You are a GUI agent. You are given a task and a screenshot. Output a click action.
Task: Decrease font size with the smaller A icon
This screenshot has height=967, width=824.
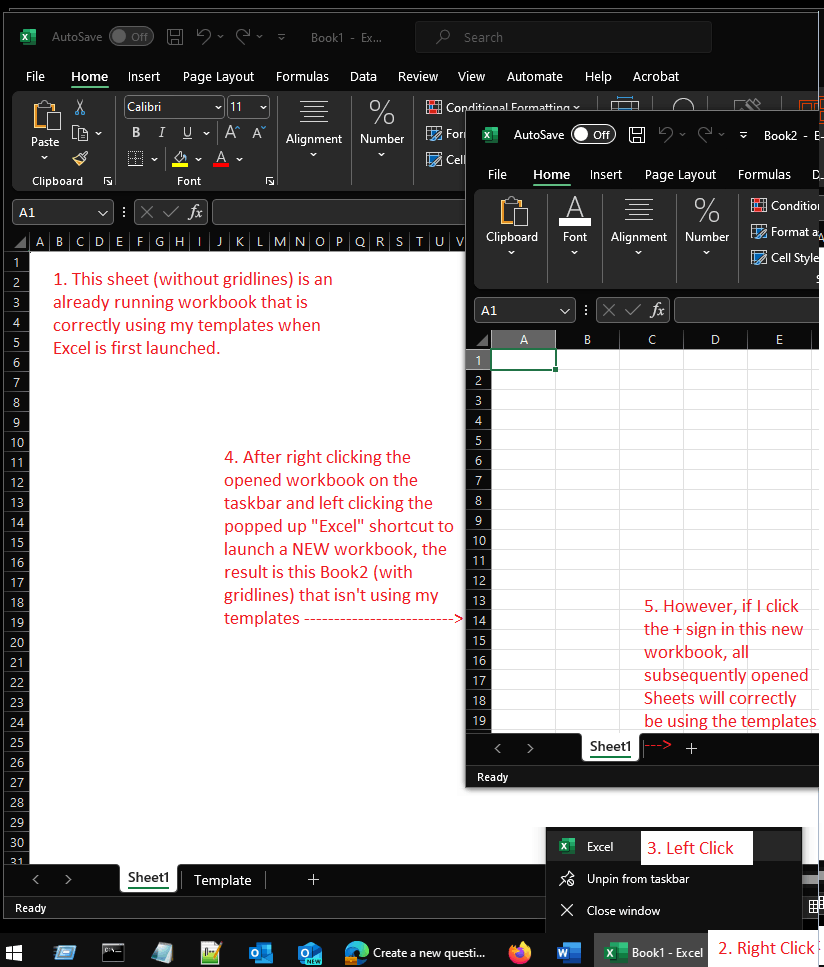click(258, 132)
